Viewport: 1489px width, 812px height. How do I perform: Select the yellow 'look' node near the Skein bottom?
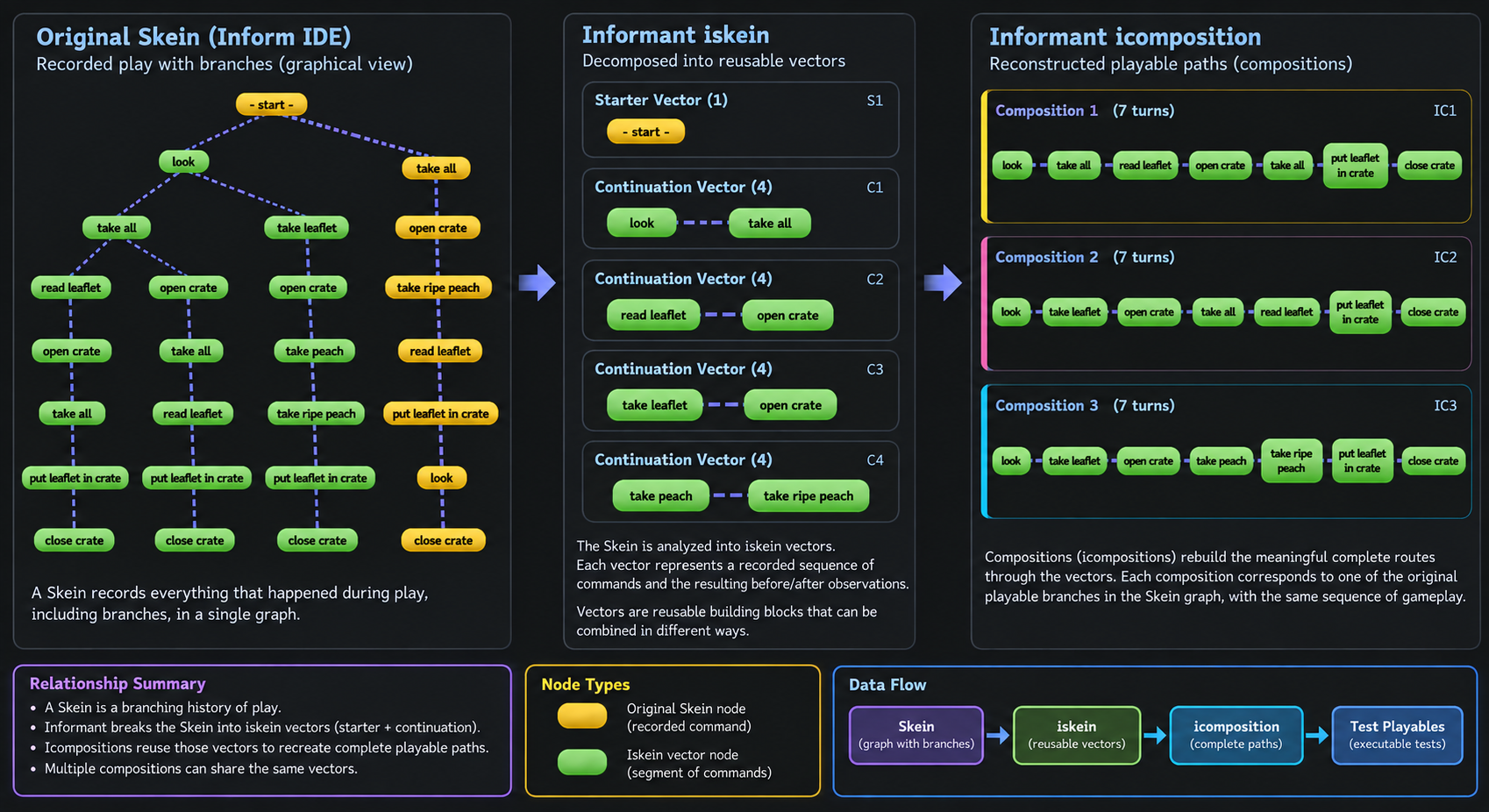click(441, 478)
